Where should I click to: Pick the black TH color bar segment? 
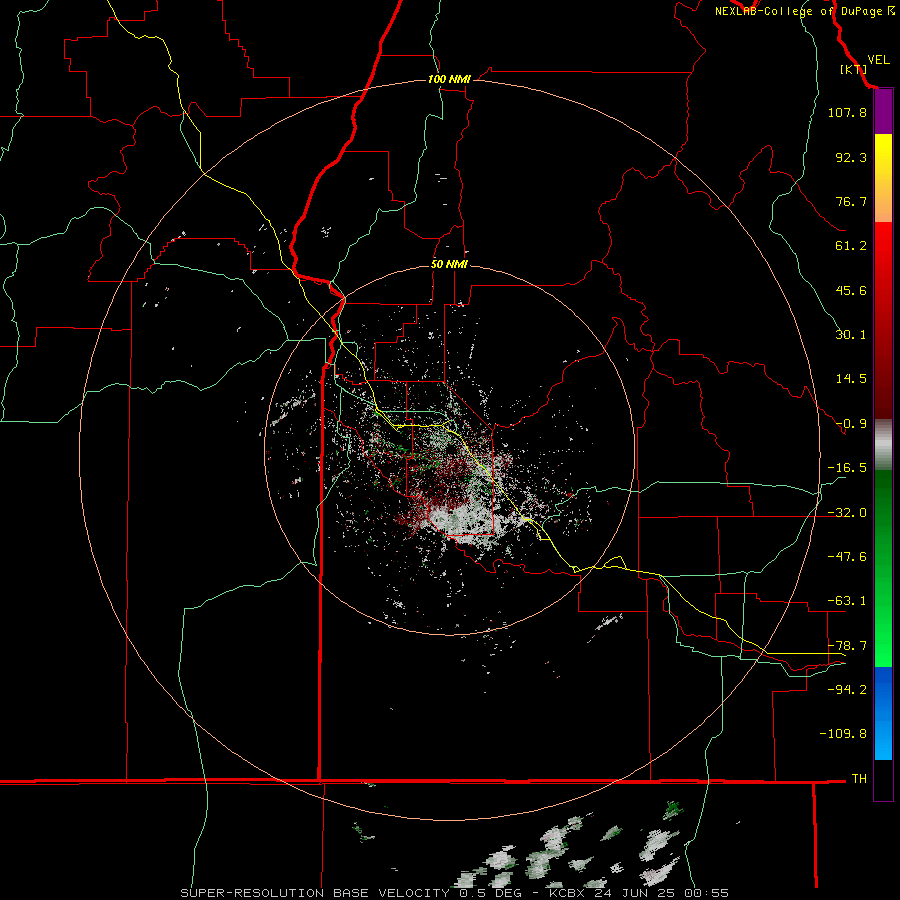pos(883,779)
